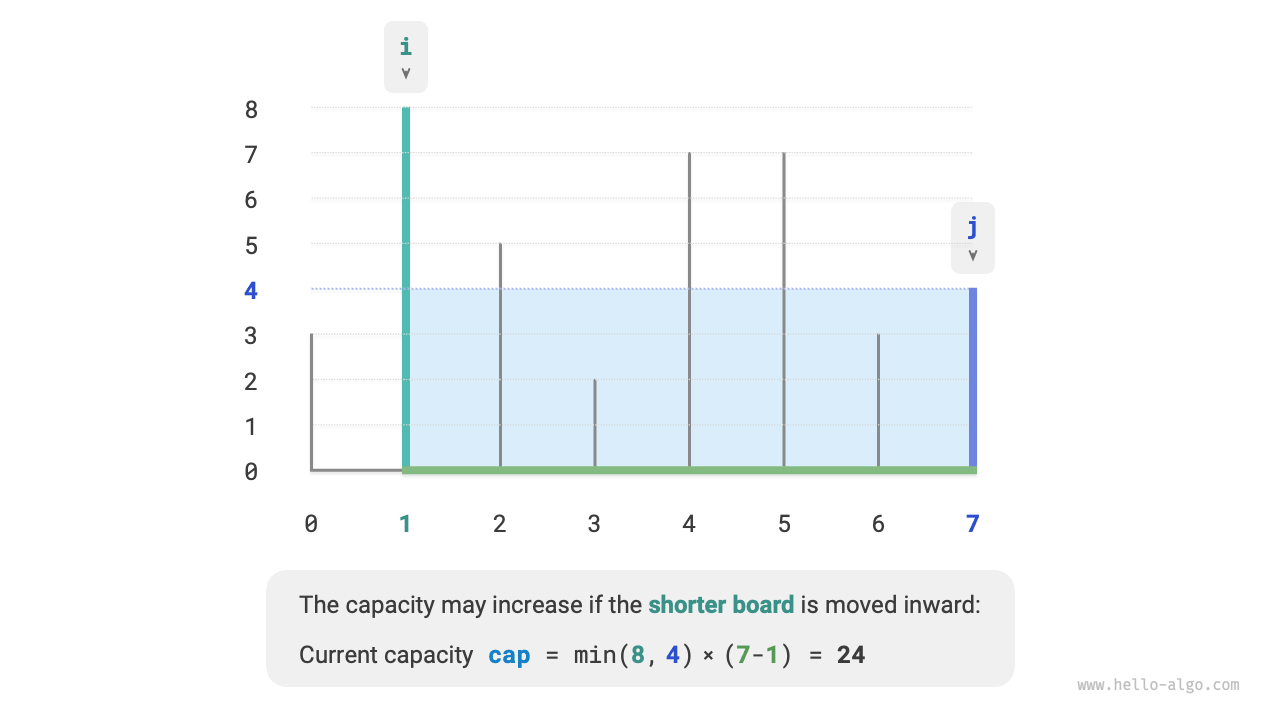Click the bold 'shorter board' text

click(721, 605)
